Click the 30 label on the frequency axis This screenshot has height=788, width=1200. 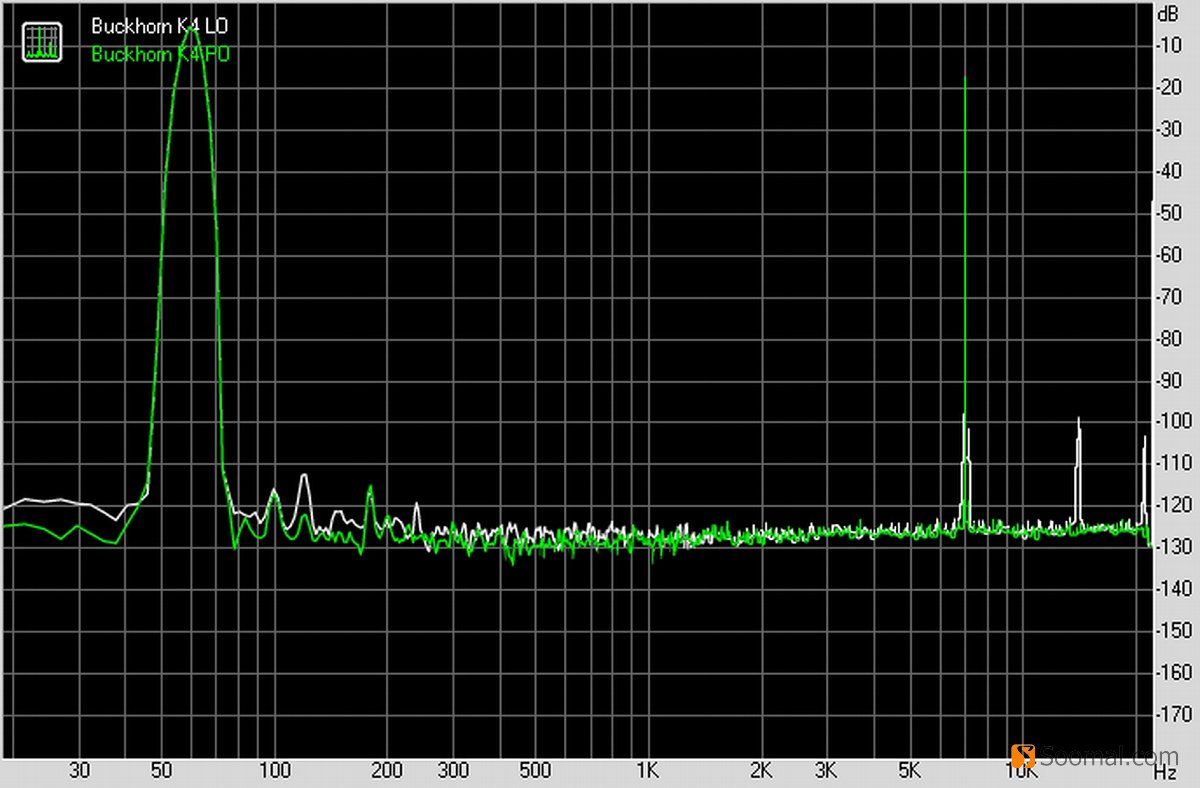tap(80, 771)
